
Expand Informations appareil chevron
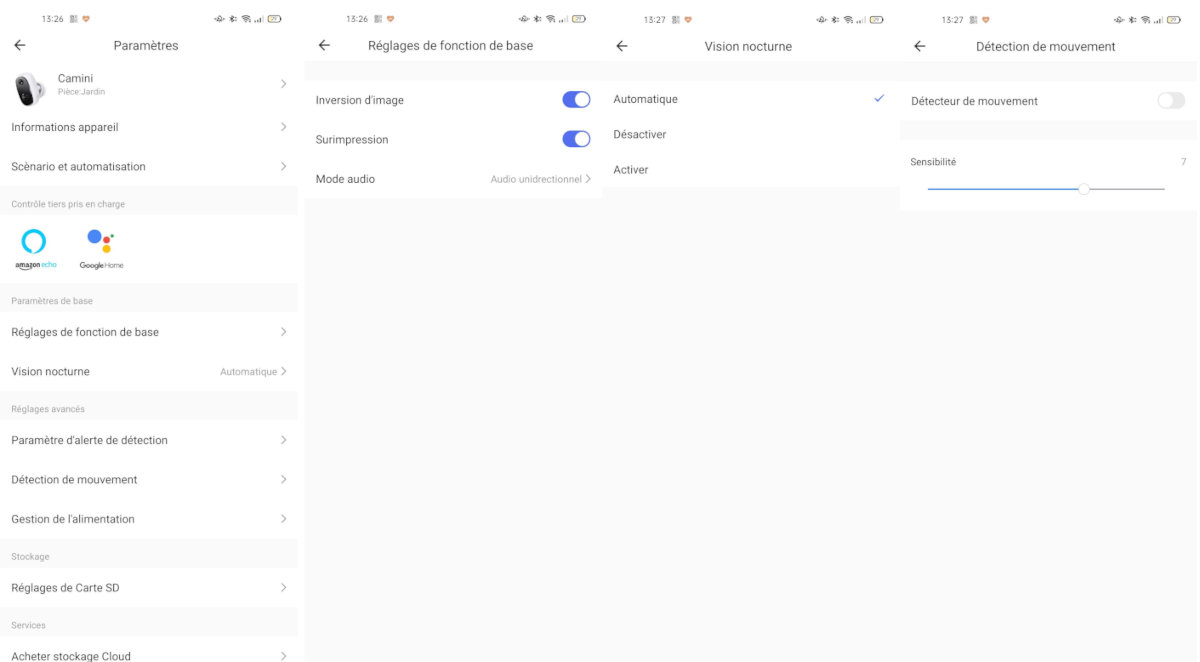284,127
